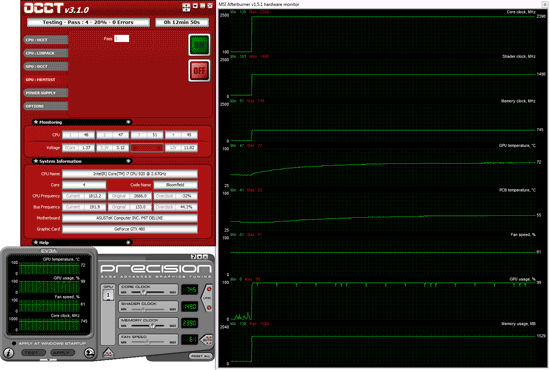Collapse the Monitoring section
Viewport: 550px width, 370px height.
128,122
